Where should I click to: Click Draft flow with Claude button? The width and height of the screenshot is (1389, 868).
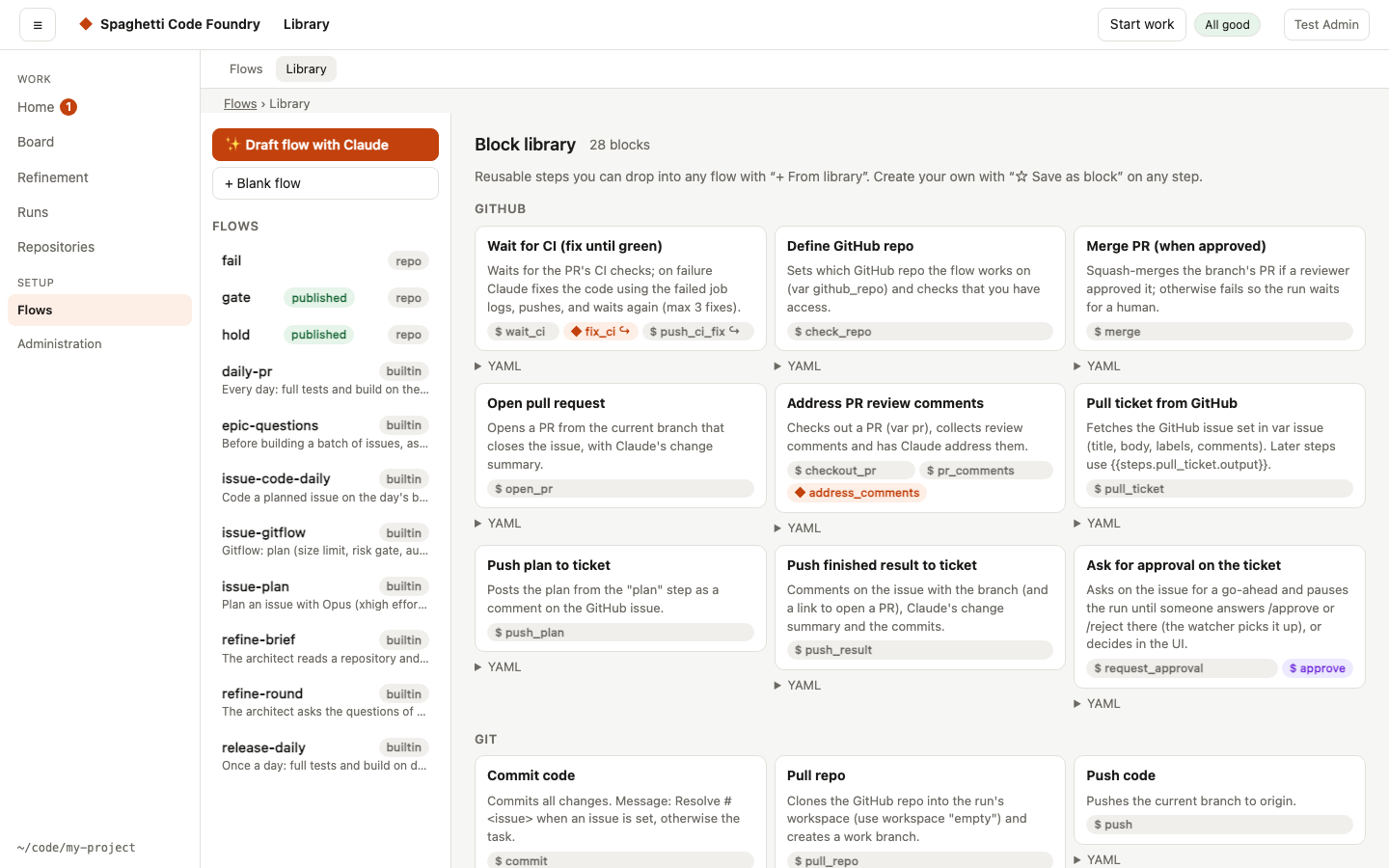(325, 145)
